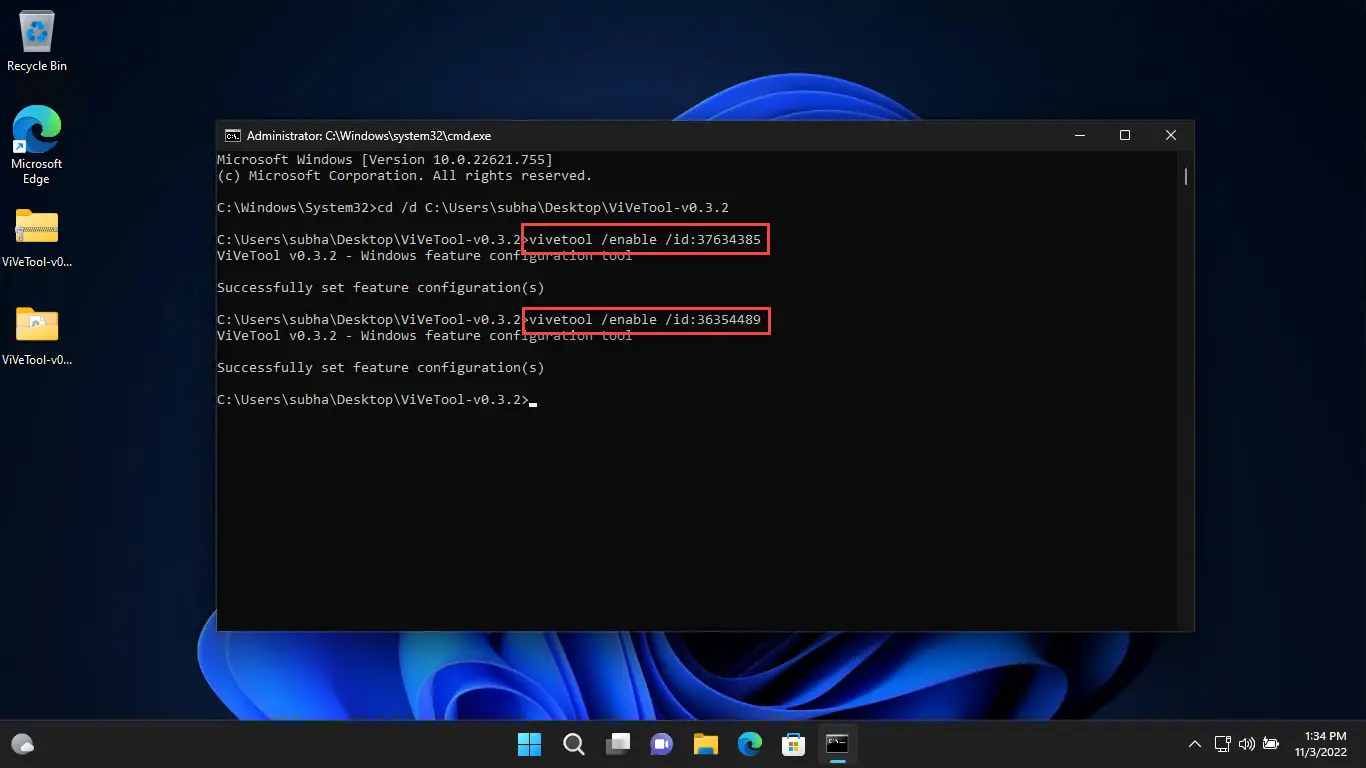This screenshot has width=1366, height=768.
Task: Click the network icon in system tray
Action: [1222, 744]
